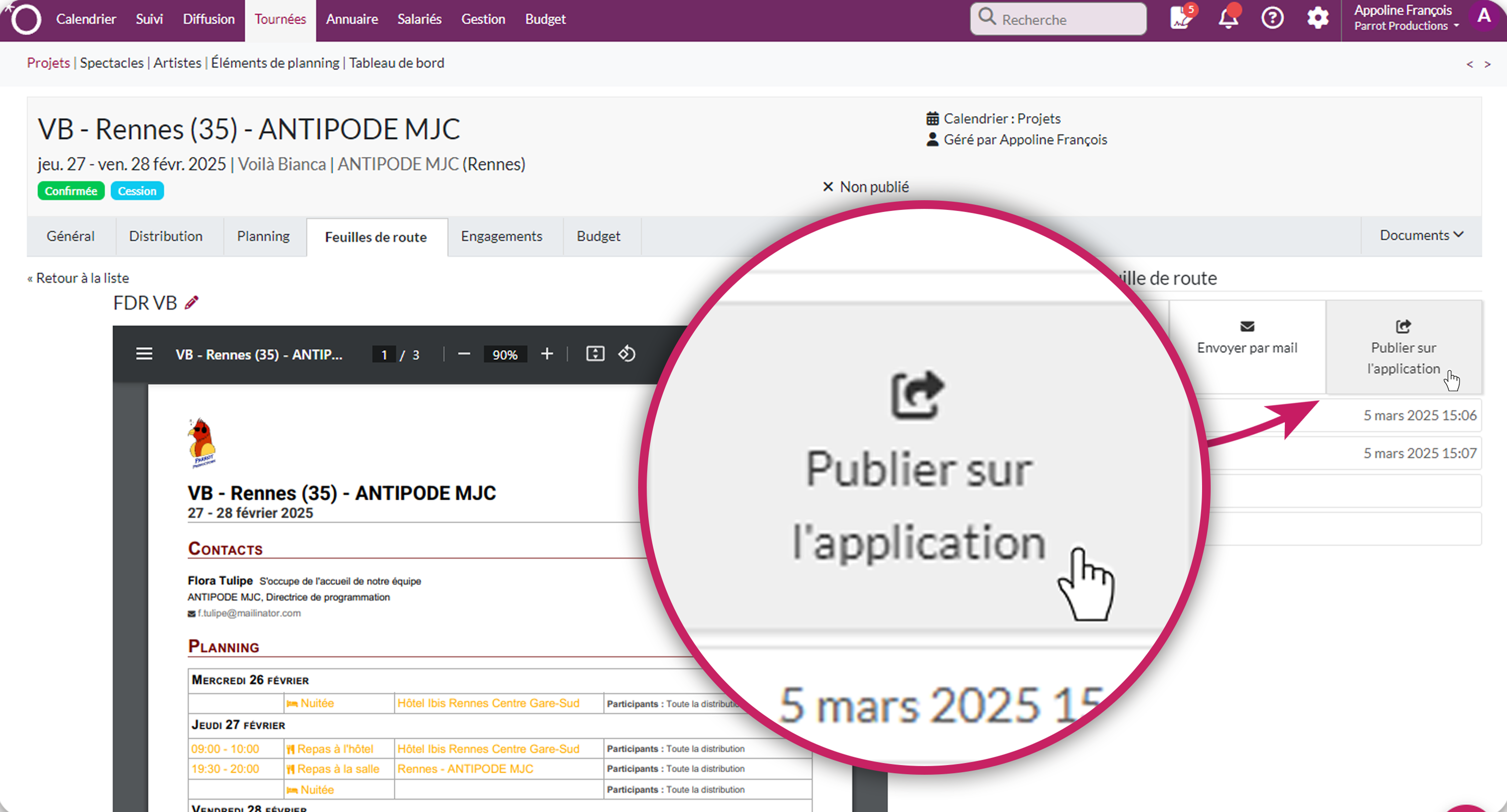Switch to the project Budget tab
Image resolution: width=1507 pixels, height=812 pixels.
(x=598, y=236)
